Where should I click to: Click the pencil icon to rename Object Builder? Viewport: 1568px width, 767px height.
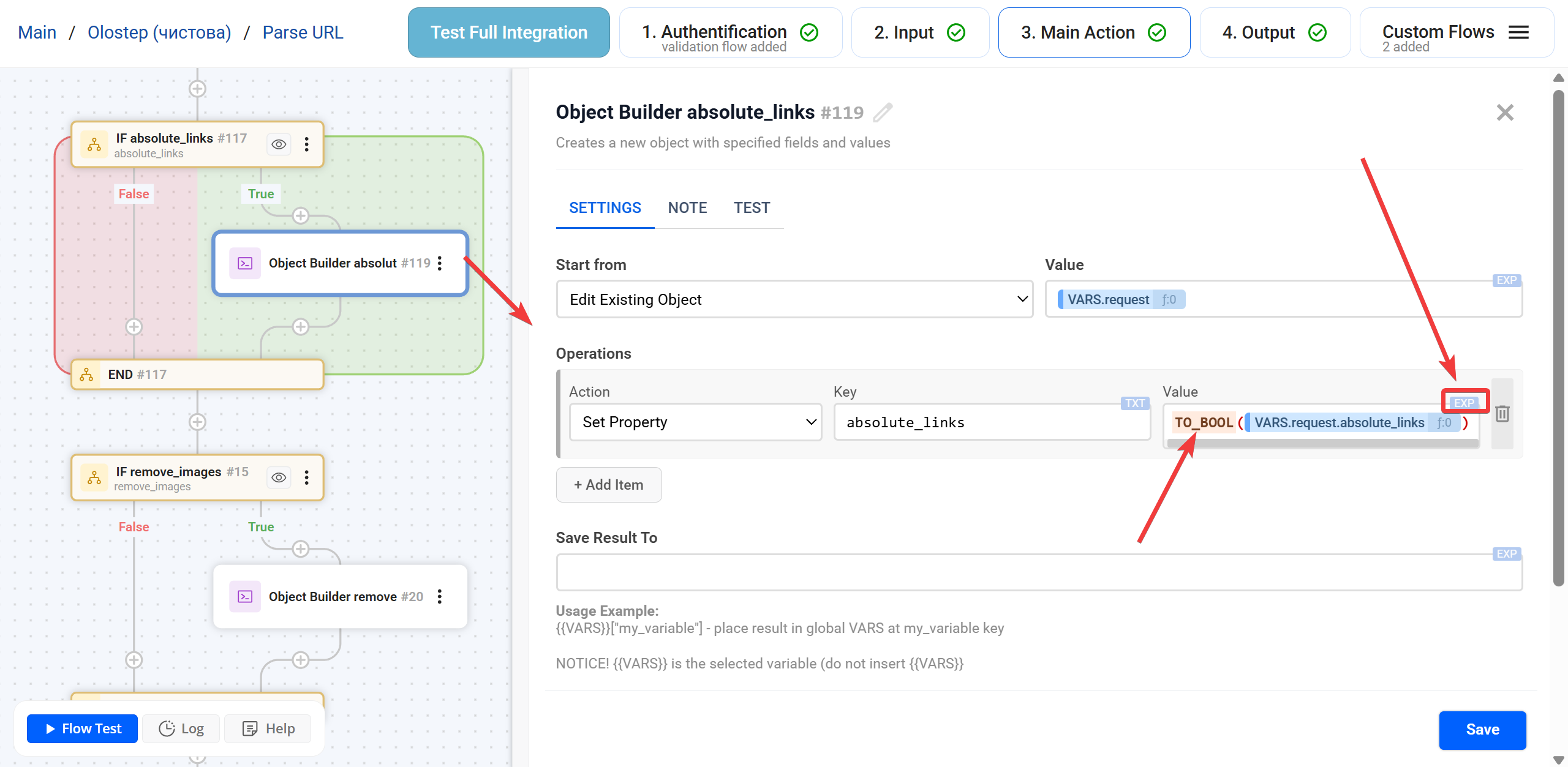click(x=883, y=113)
